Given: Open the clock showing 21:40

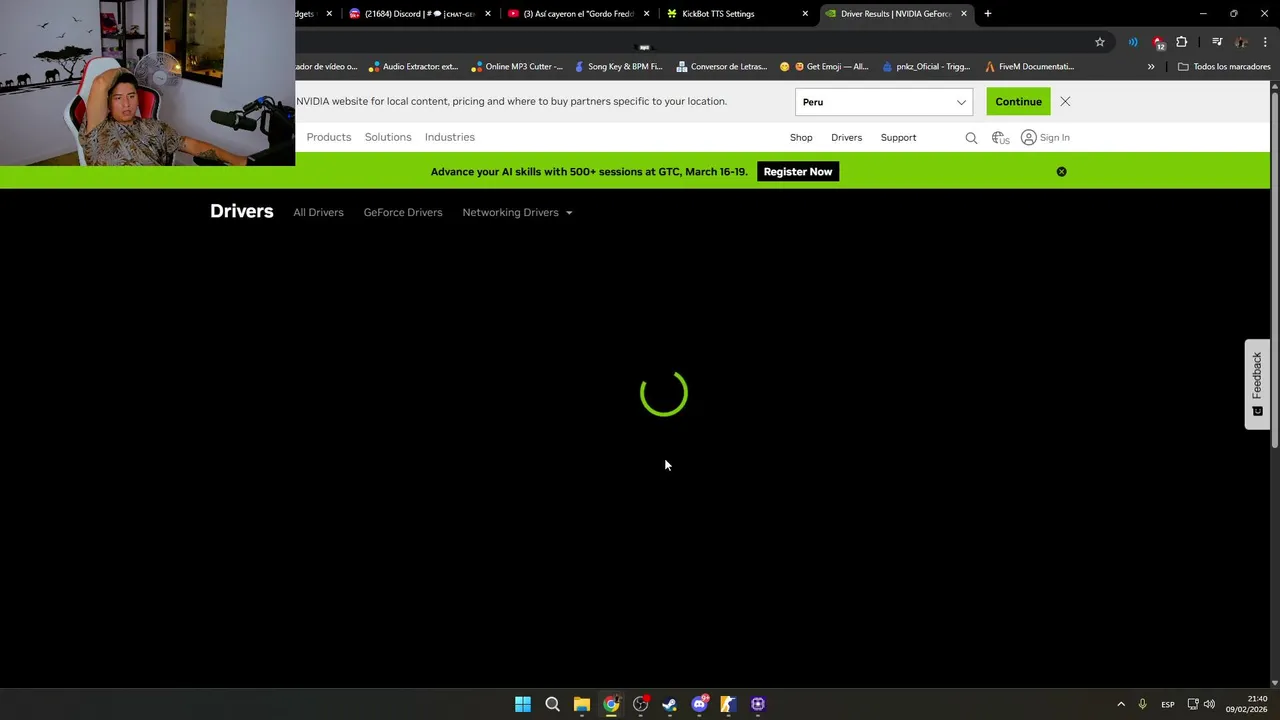Looking at the screenshot, I should 1246,704.
